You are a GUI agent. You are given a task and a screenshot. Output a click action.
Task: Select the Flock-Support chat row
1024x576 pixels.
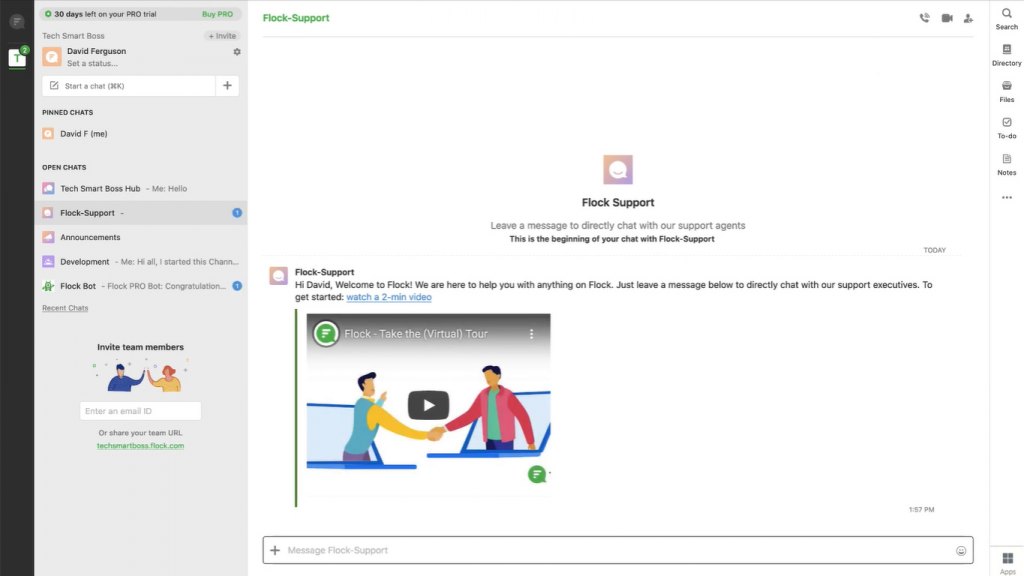pos(140,213)
